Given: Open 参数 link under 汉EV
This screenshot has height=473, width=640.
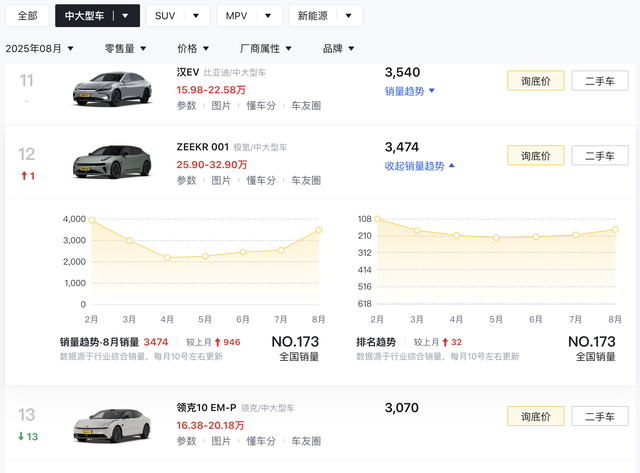Looking at the screenshot, I should (x=187, y=104).
